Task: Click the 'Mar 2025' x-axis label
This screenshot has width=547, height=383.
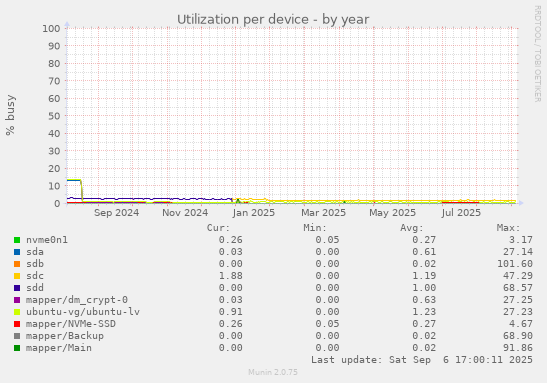Action: coord(323,213)
